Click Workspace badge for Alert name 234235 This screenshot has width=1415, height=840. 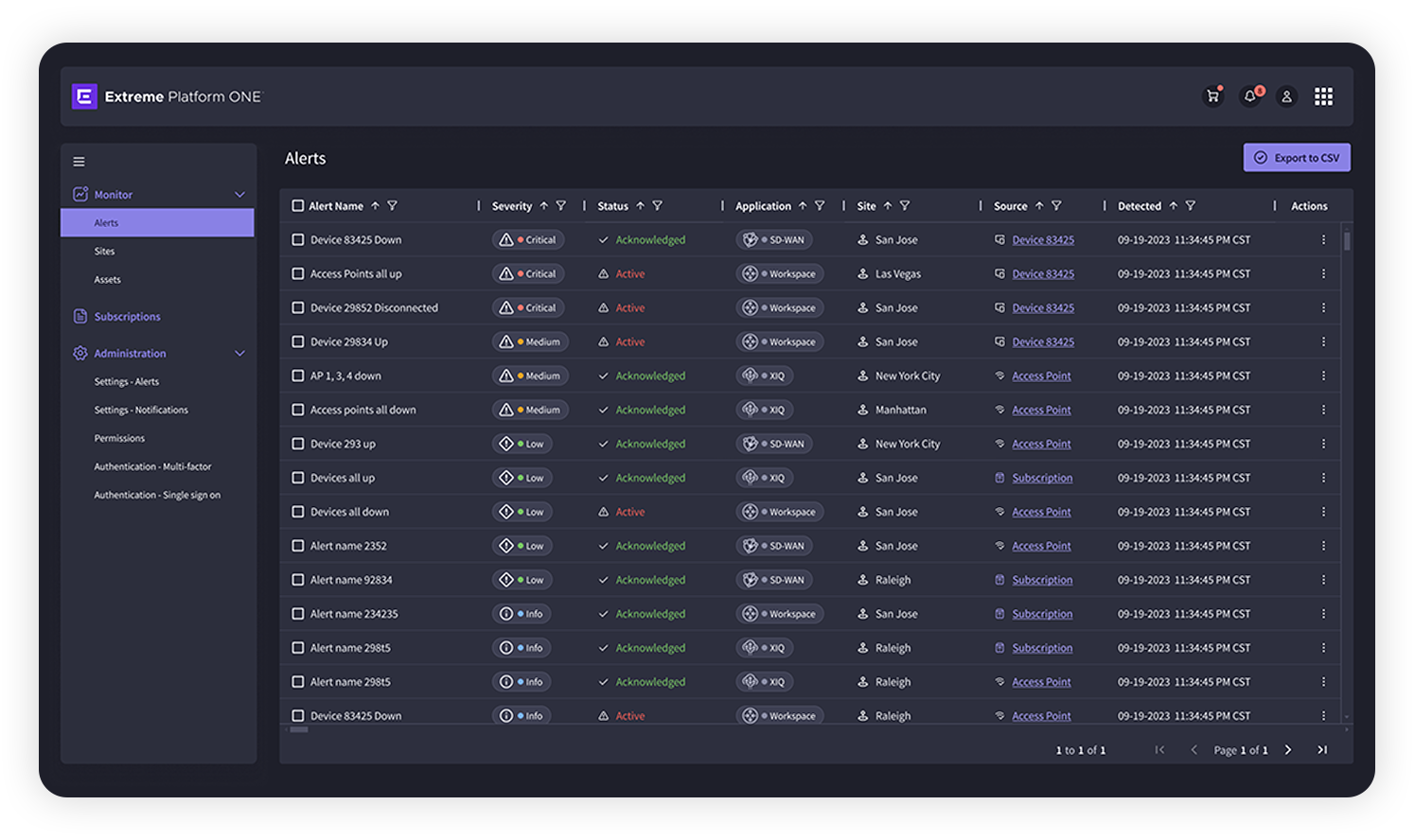point(780,615)
